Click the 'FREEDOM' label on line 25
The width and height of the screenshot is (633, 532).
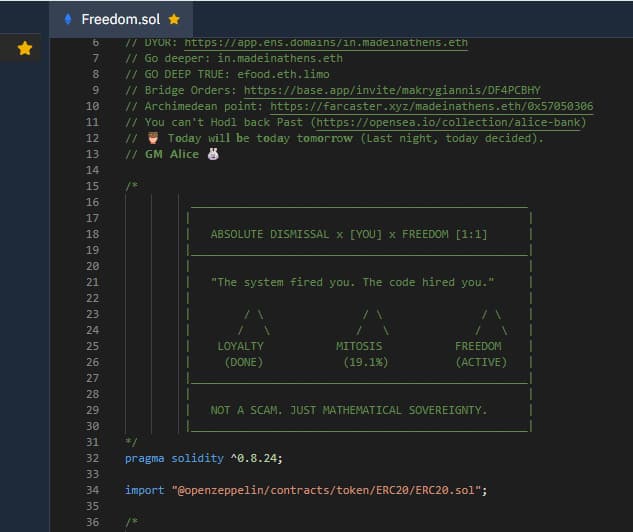pyautogui.click(x=478, y=346)
